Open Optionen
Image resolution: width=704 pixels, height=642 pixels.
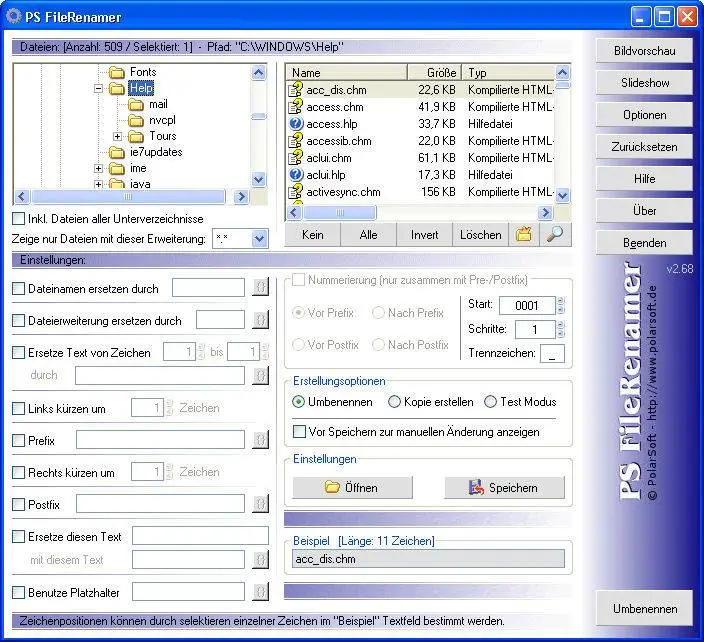[644, 115]
